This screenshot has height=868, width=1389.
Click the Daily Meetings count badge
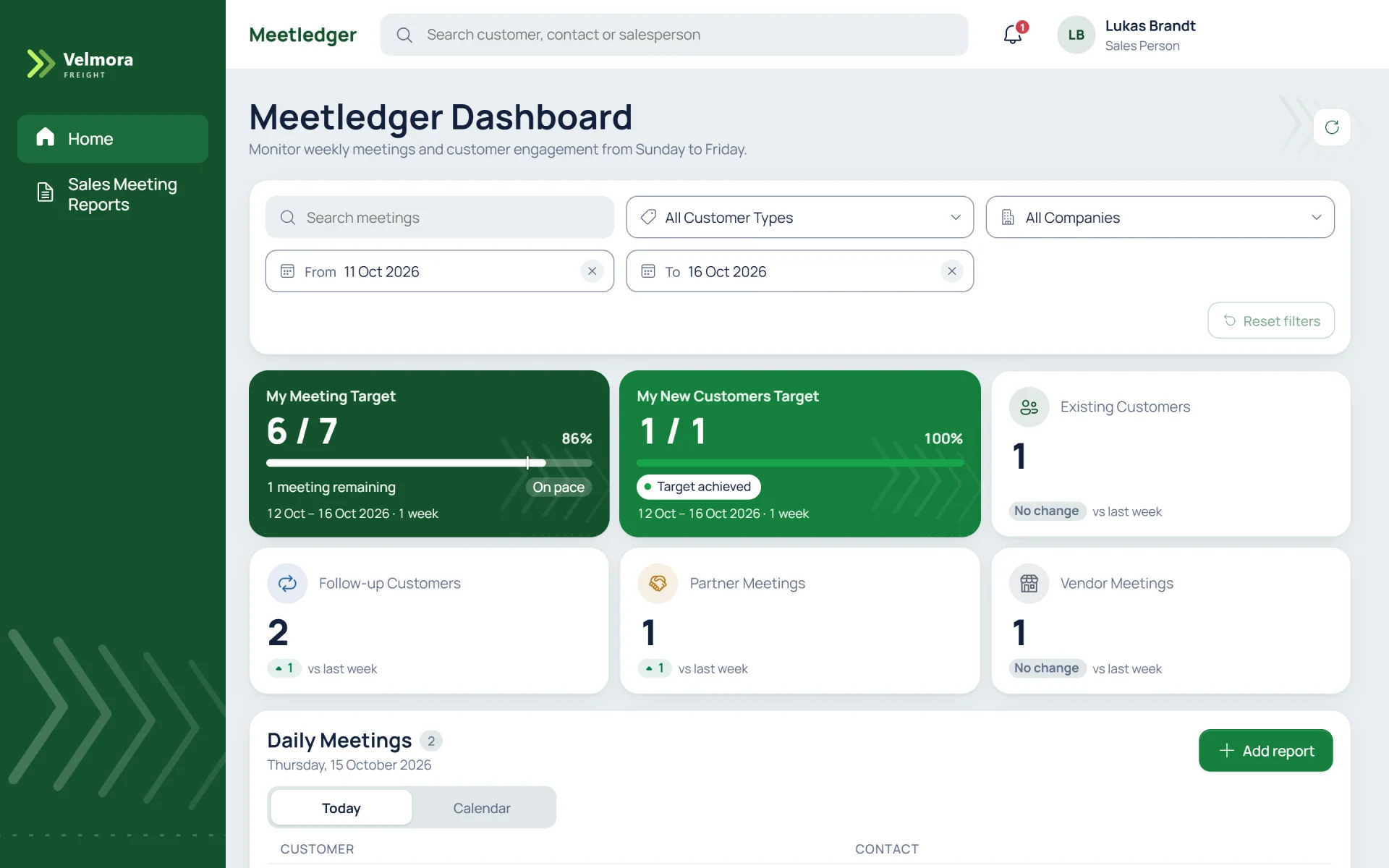(431, 741)
